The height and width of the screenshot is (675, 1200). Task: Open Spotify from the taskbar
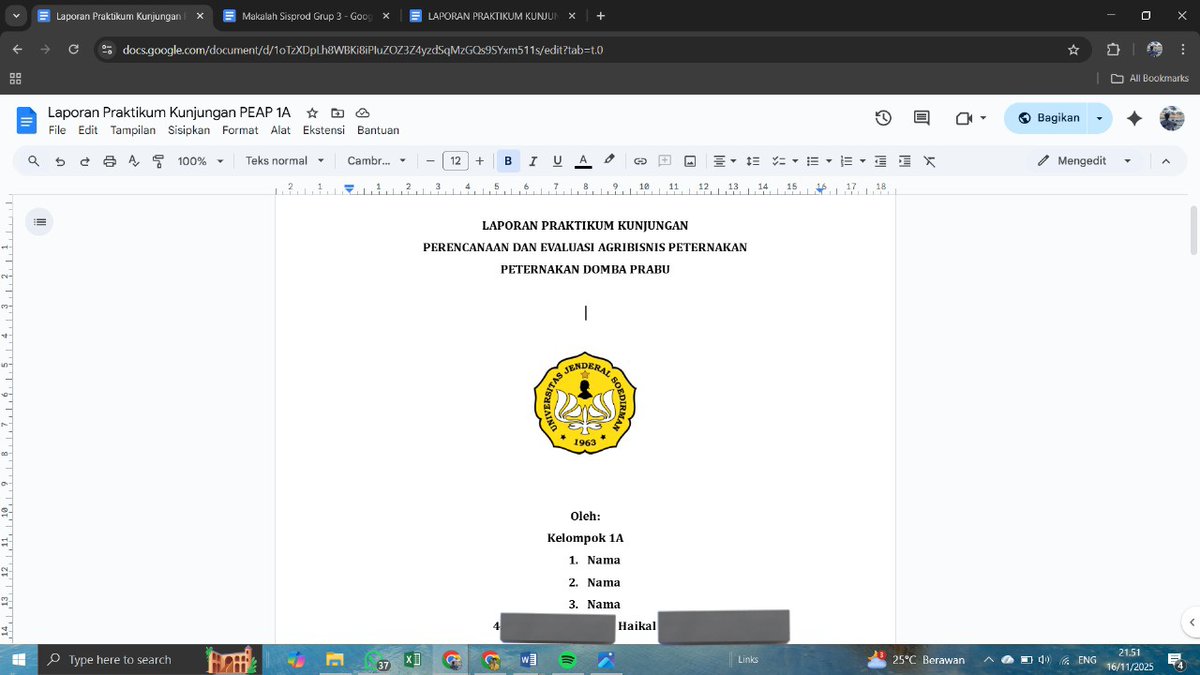[567, 660]
